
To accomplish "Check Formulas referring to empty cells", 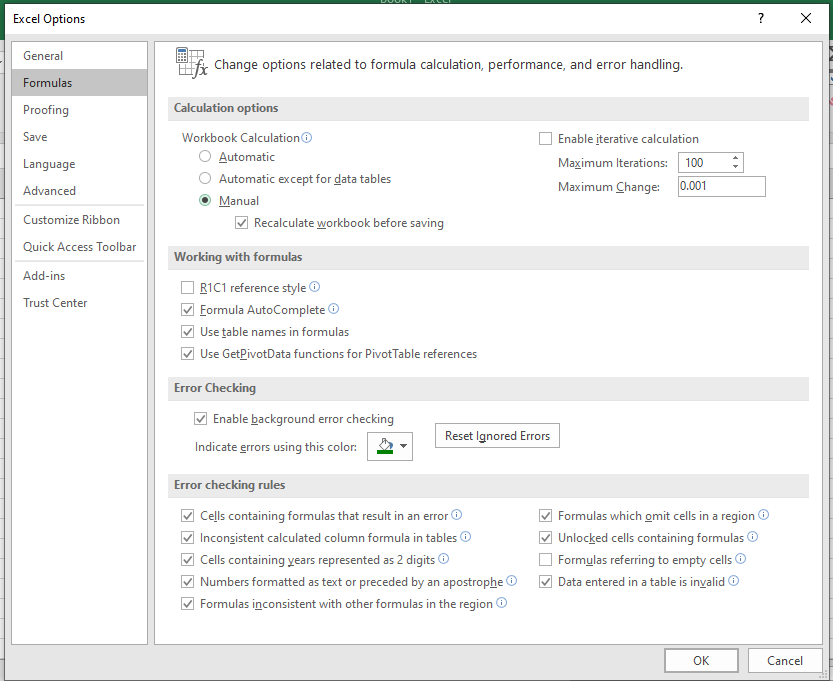I will (545, 560).
